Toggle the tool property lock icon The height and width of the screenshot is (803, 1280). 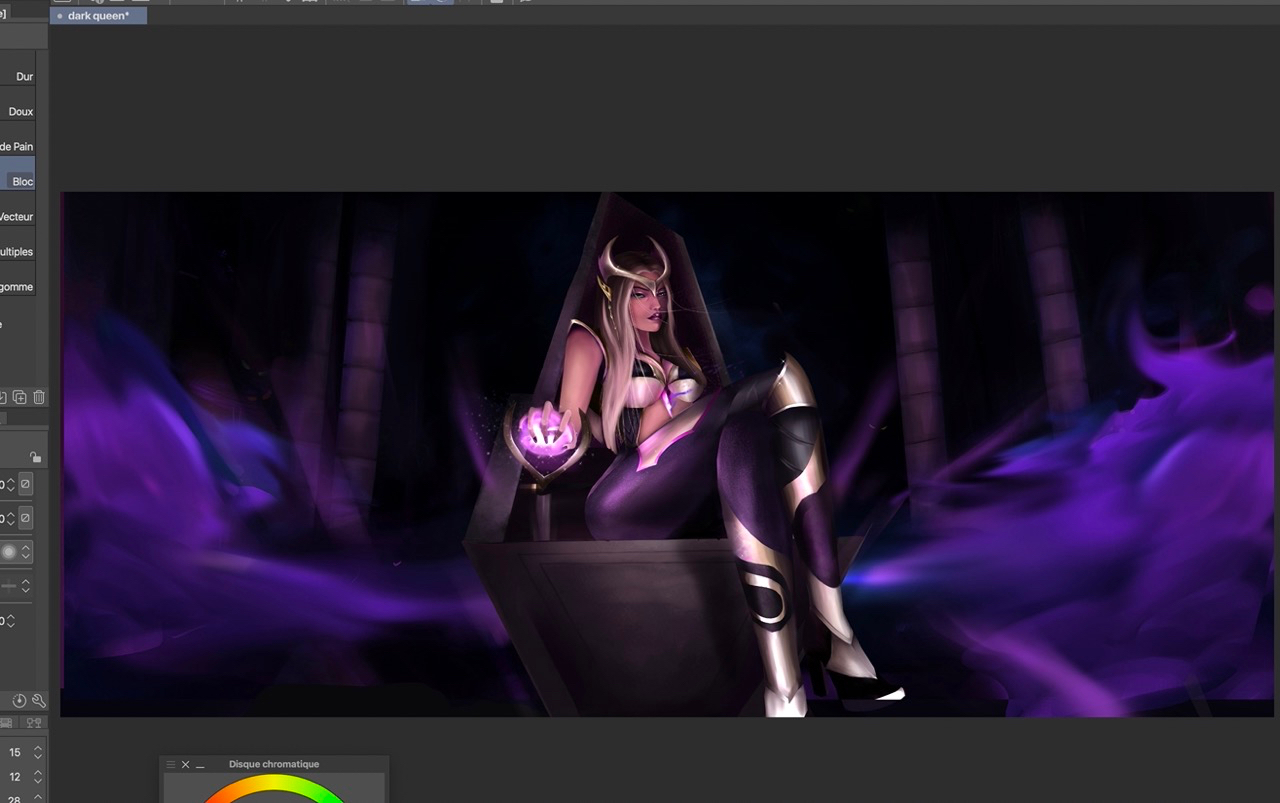(x=35, y=457)
